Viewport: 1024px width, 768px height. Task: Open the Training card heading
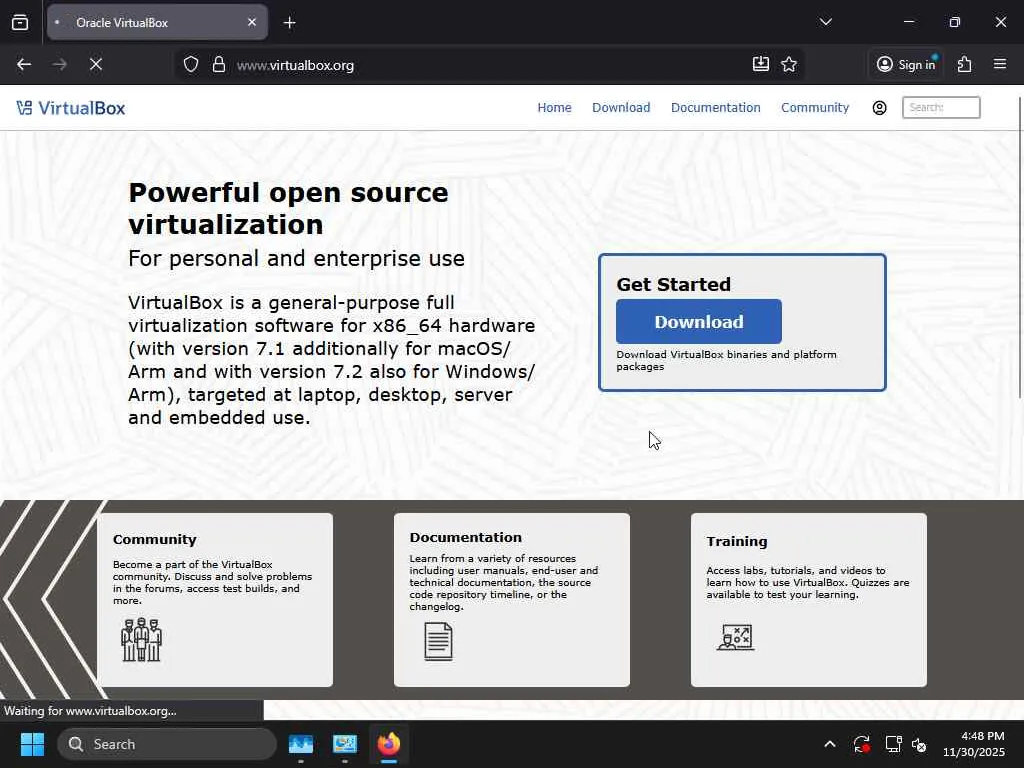pyautogui.click(x=737, y=541)
